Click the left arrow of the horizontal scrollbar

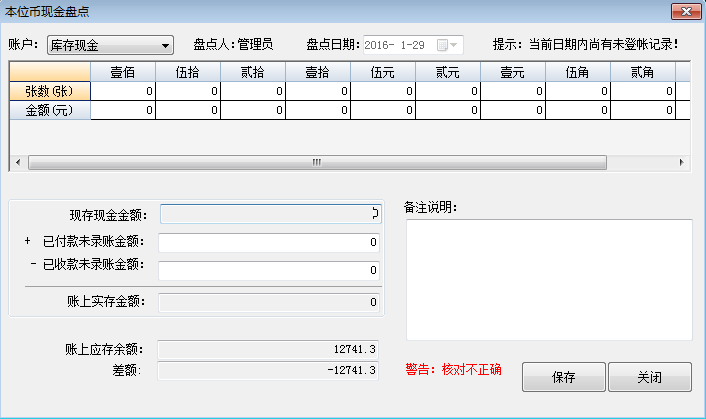(17, 162)
